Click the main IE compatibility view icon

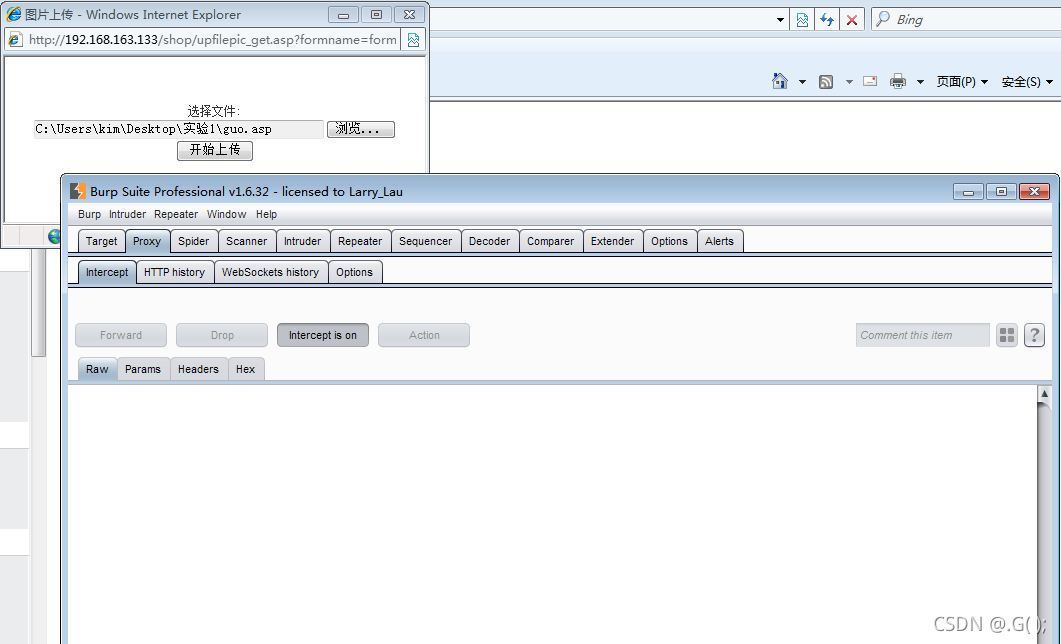[803, 20]
